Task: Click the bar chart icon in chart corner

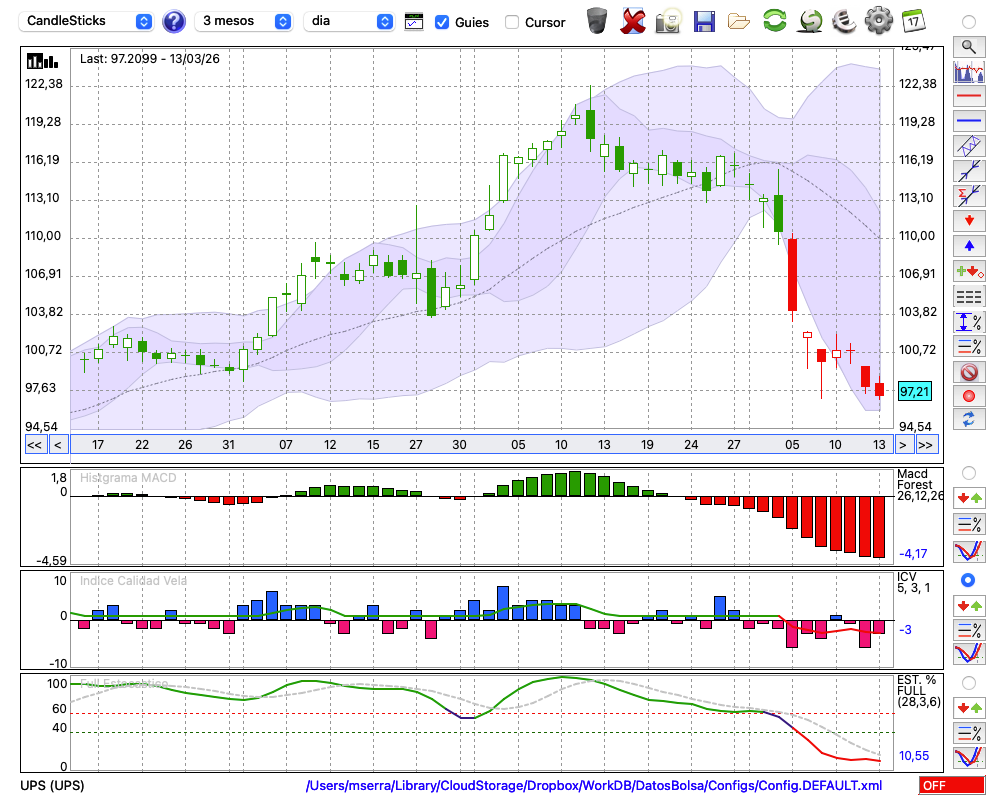Action: pos(42,61)
